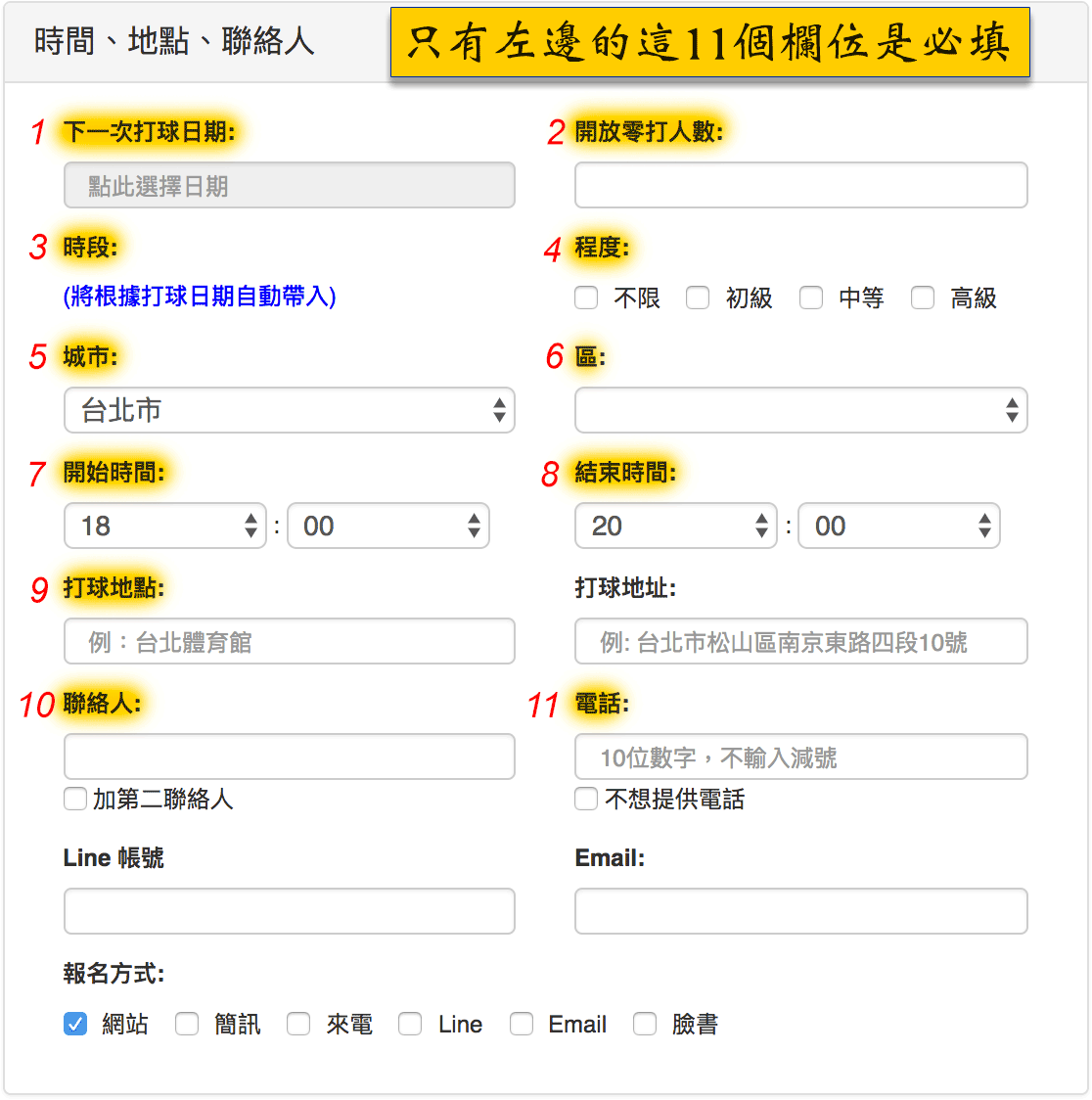Open the start time hour dropdown showing 18
The image size is (1092, 1100).
click(164, 526)
